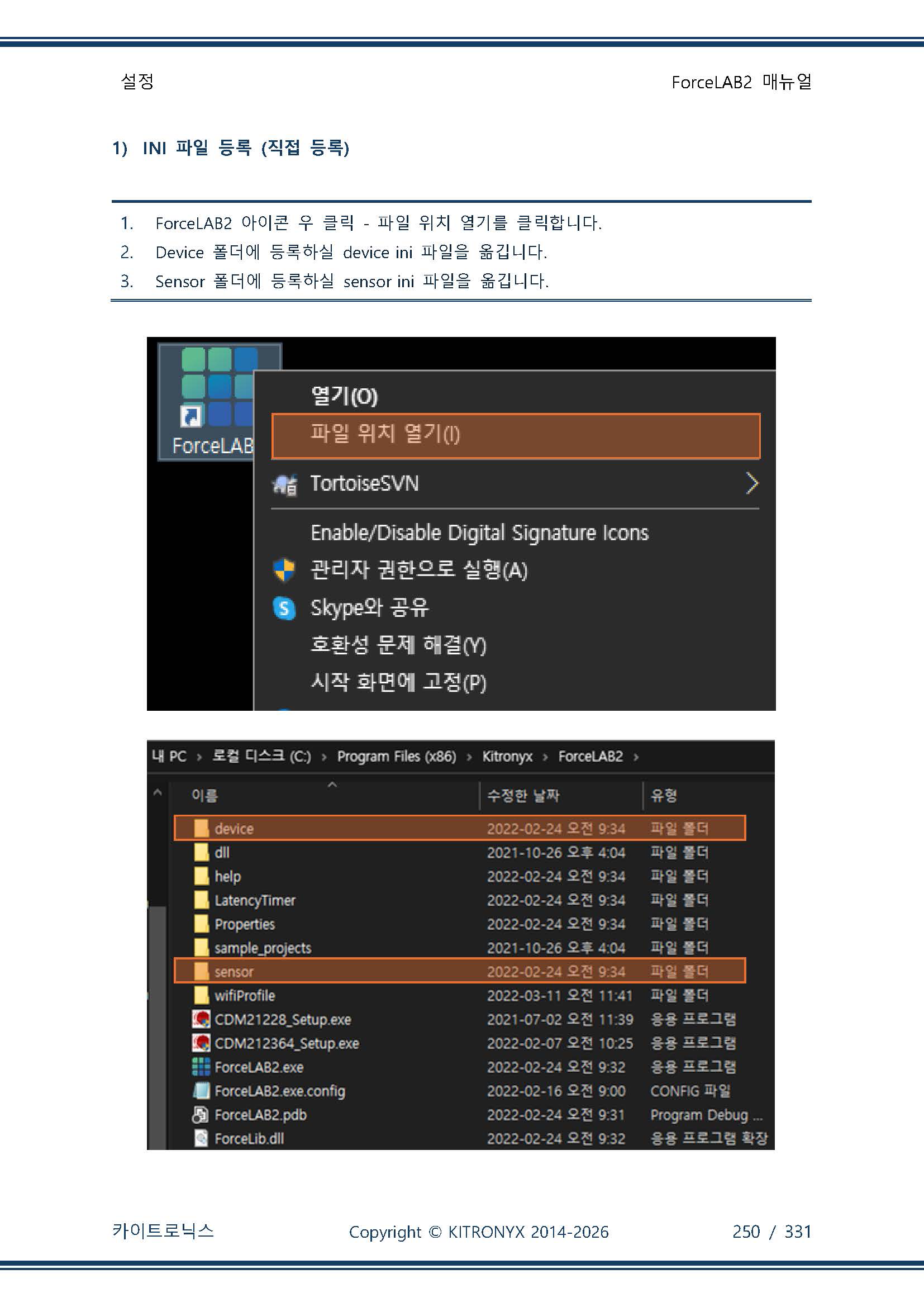924x1307 pixels.
Task: Select the dll folder name
Action: (x=222, y=853)
